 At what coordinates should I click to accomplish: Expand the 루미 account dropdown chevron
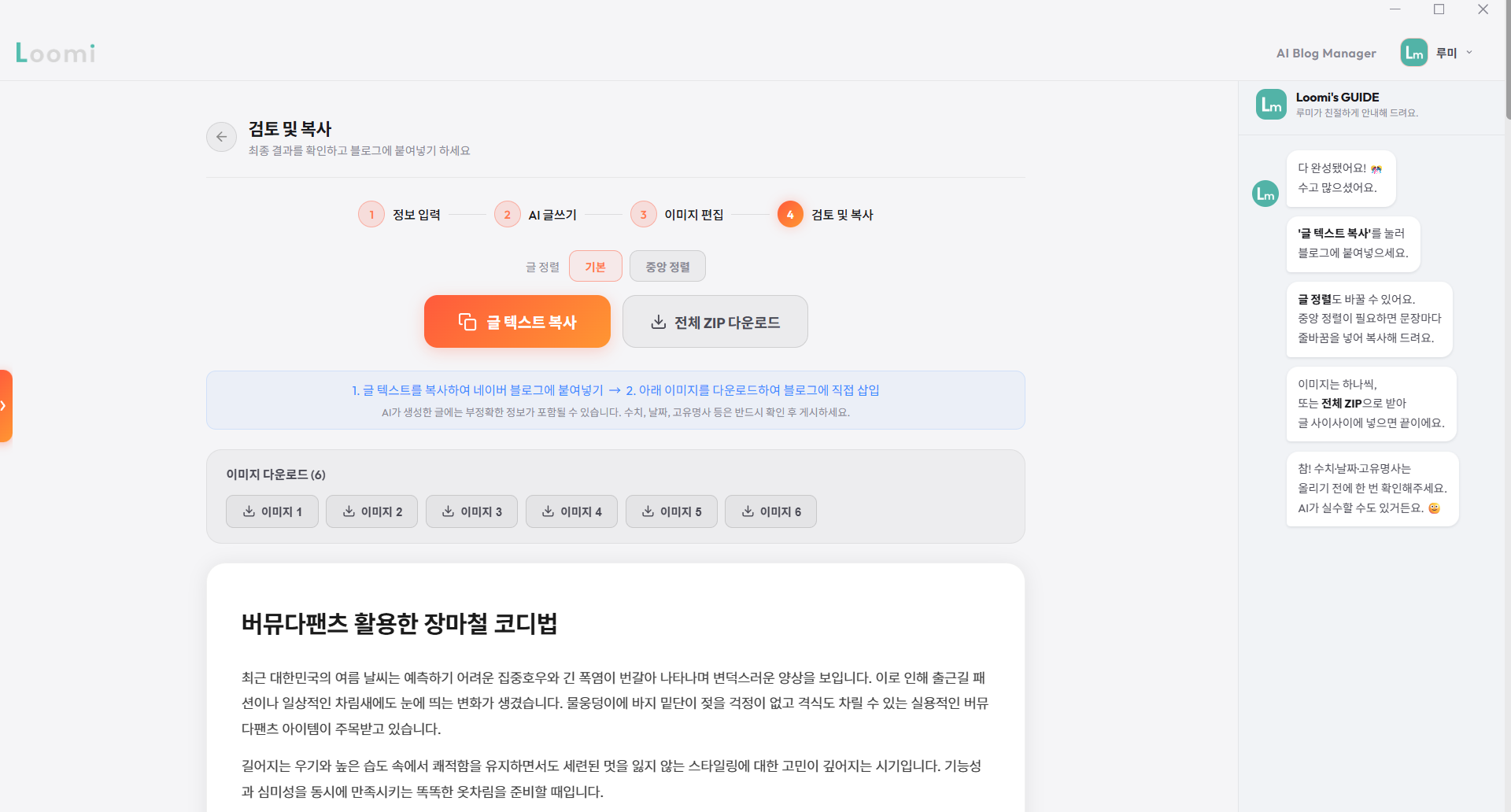click(x=1469, y=53)
